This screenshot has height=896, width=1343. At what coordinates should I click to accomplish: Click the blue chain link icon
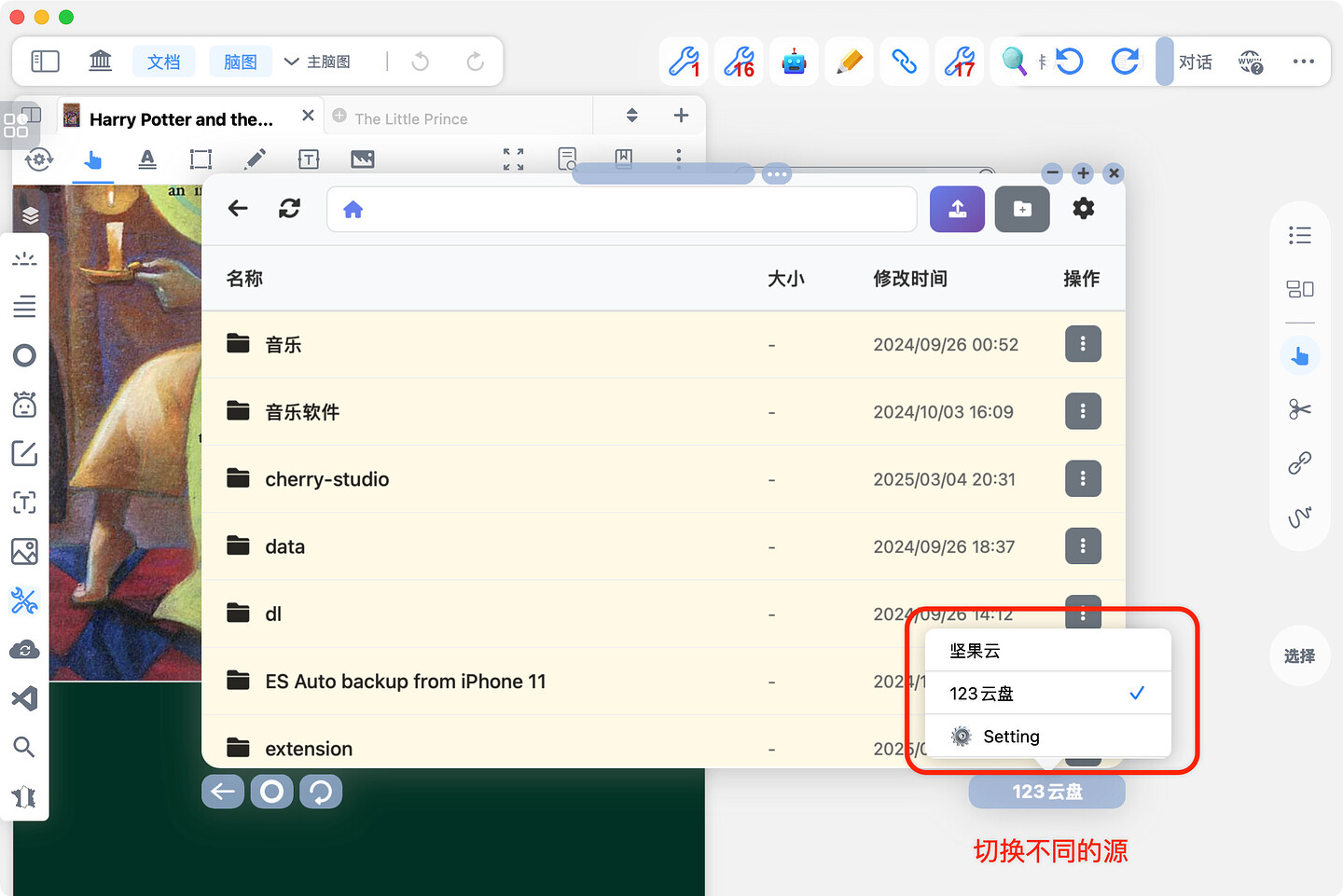[904, 62]
